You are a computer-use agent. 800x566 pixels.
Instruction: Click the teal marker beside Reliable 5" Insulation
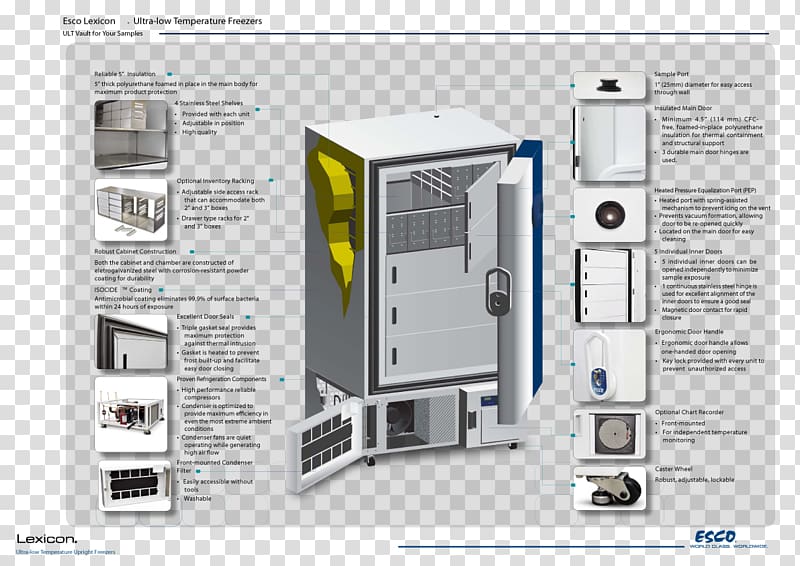169,75
